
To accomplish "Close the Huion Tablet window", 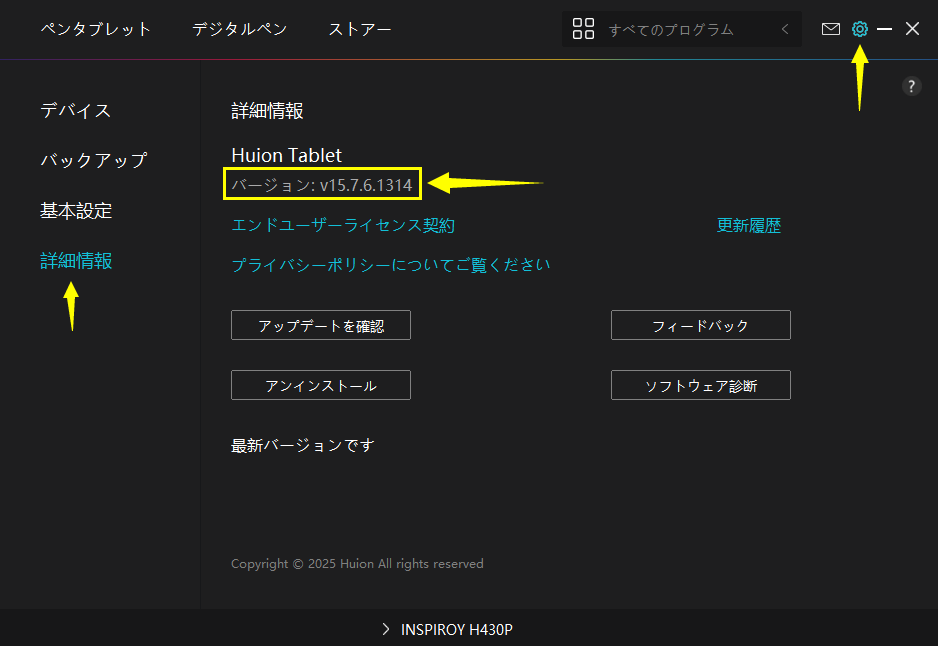I will pyautogui.click(x=912, y=29).
